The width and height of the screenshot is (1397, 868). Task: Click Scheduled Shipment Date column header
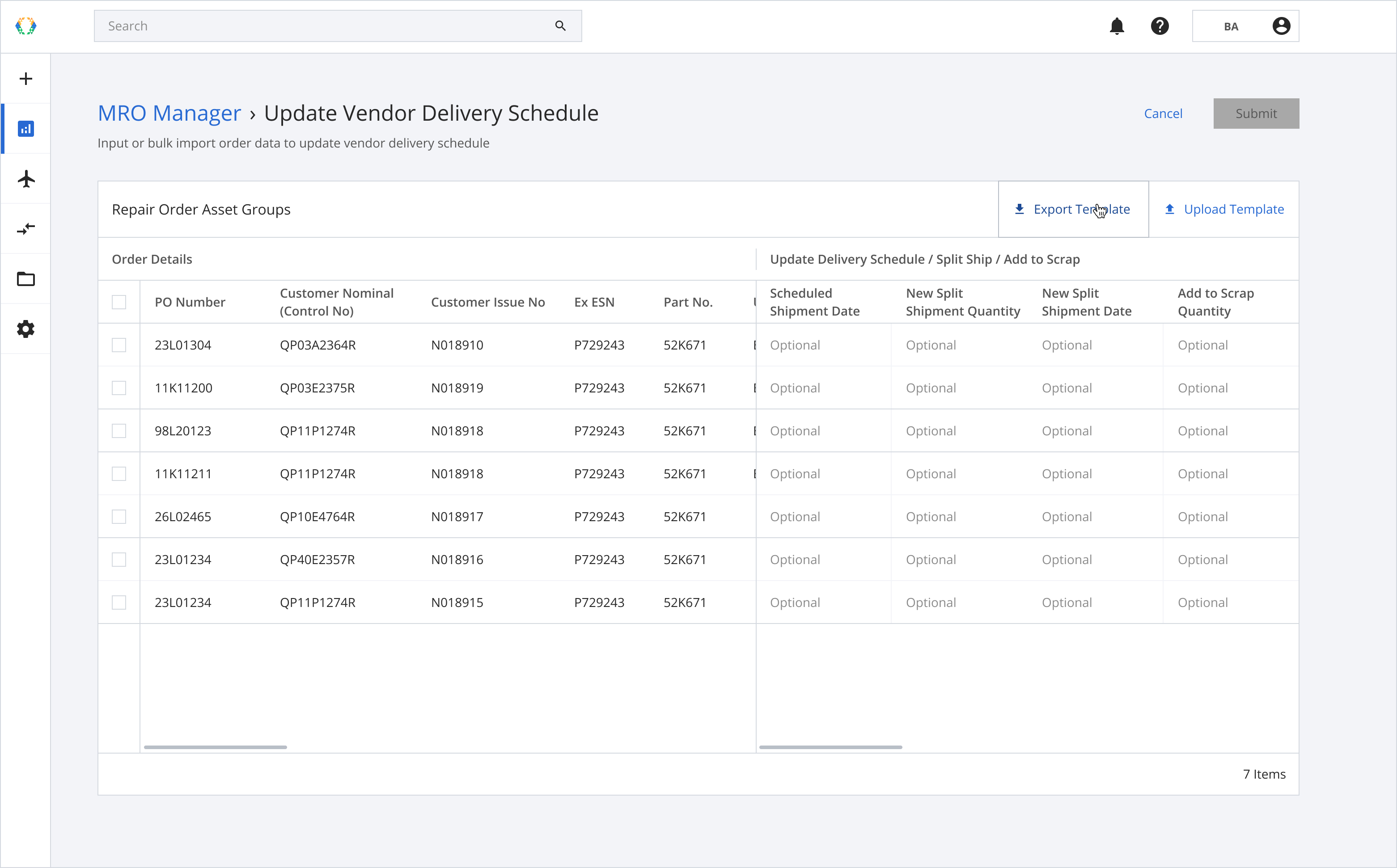pos(814,302)
